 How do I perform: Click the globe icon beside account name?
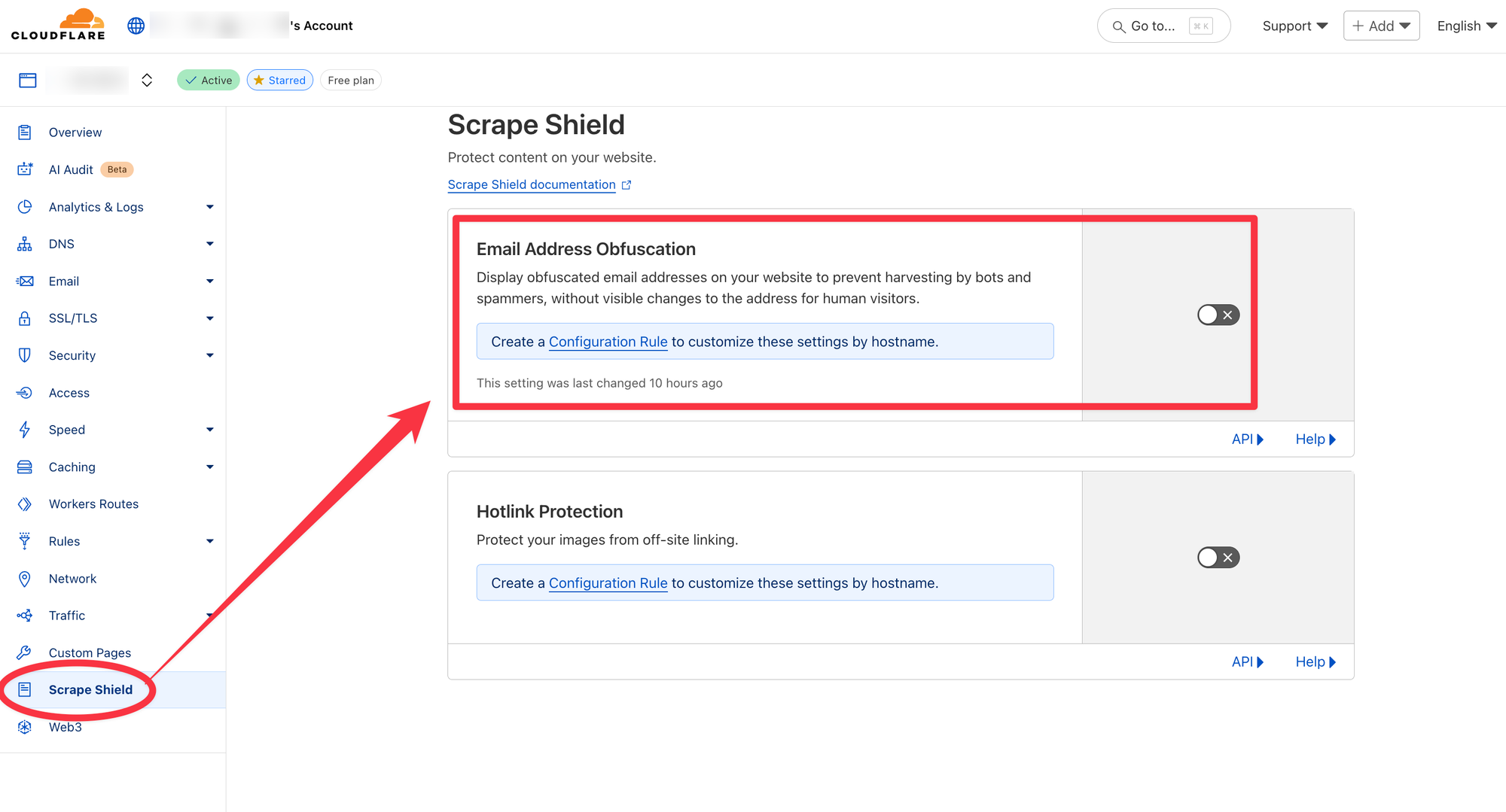click(x=136, y=26)
